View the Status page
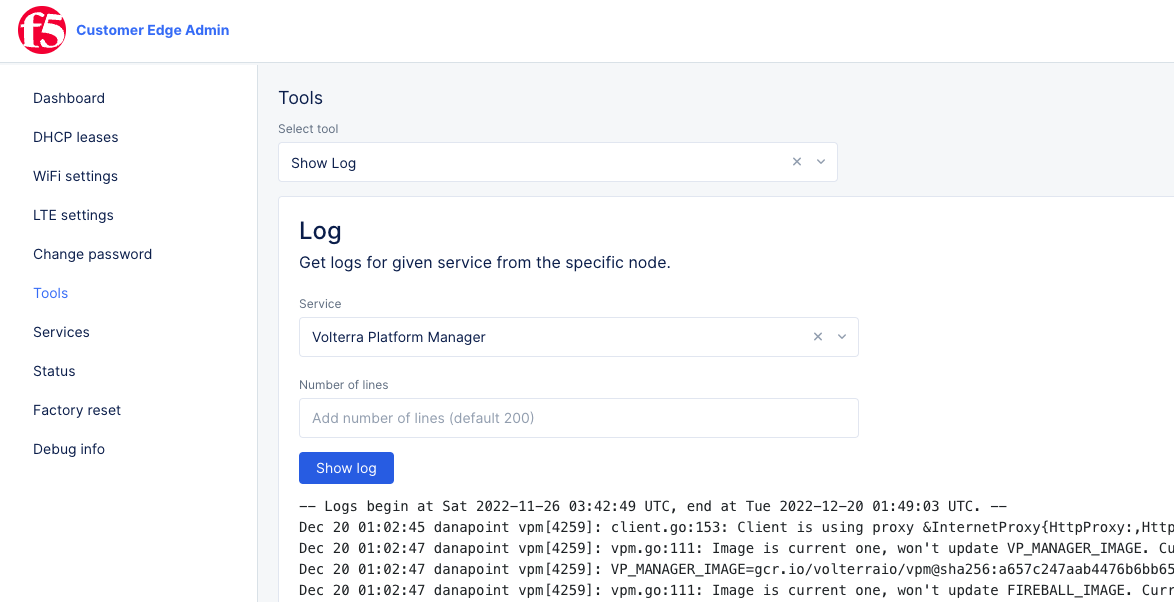Image resolution: width=1174 pixels, height=602 pixels. [x=54, y=371]
